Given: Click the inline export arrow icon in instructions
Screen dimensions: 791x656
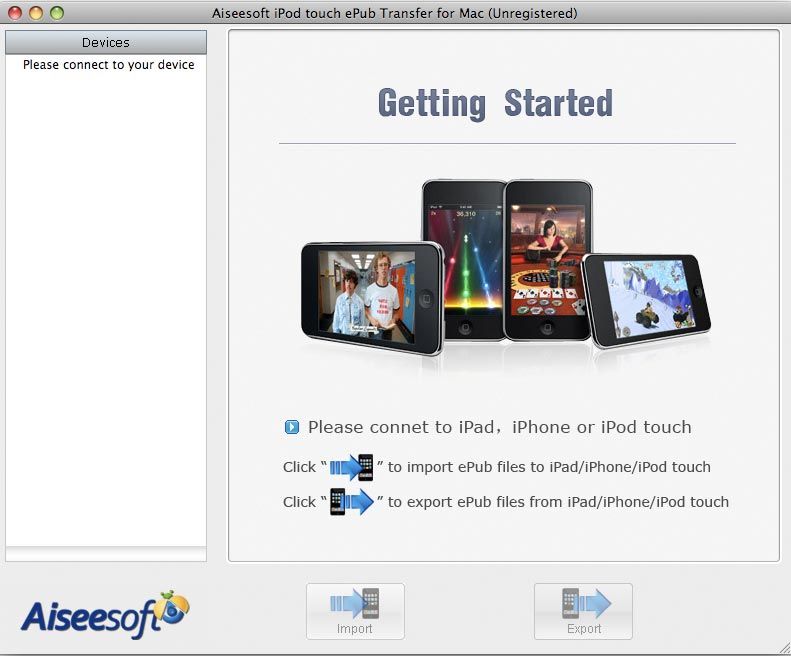Looking at the screenshot, I should (352, 502).
